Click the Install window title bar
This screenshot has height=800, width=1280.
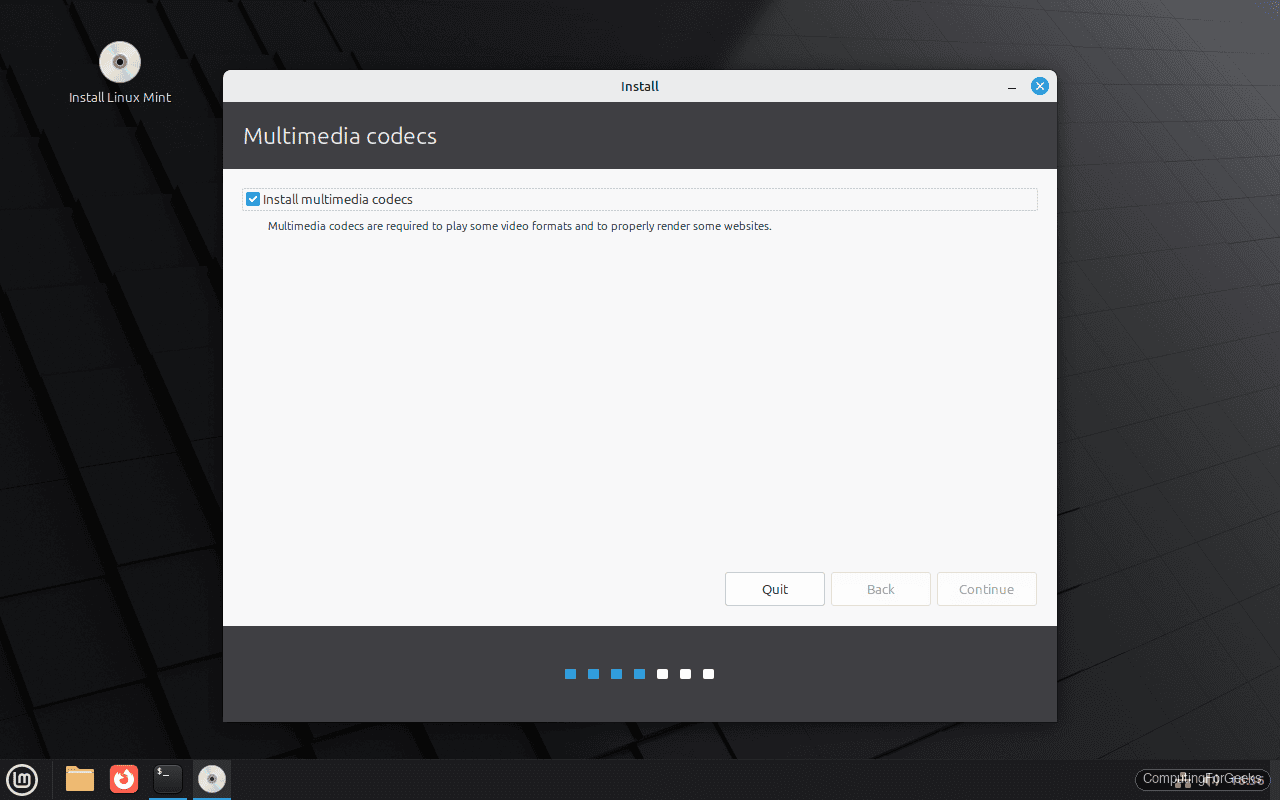click(x=640, y=86)
